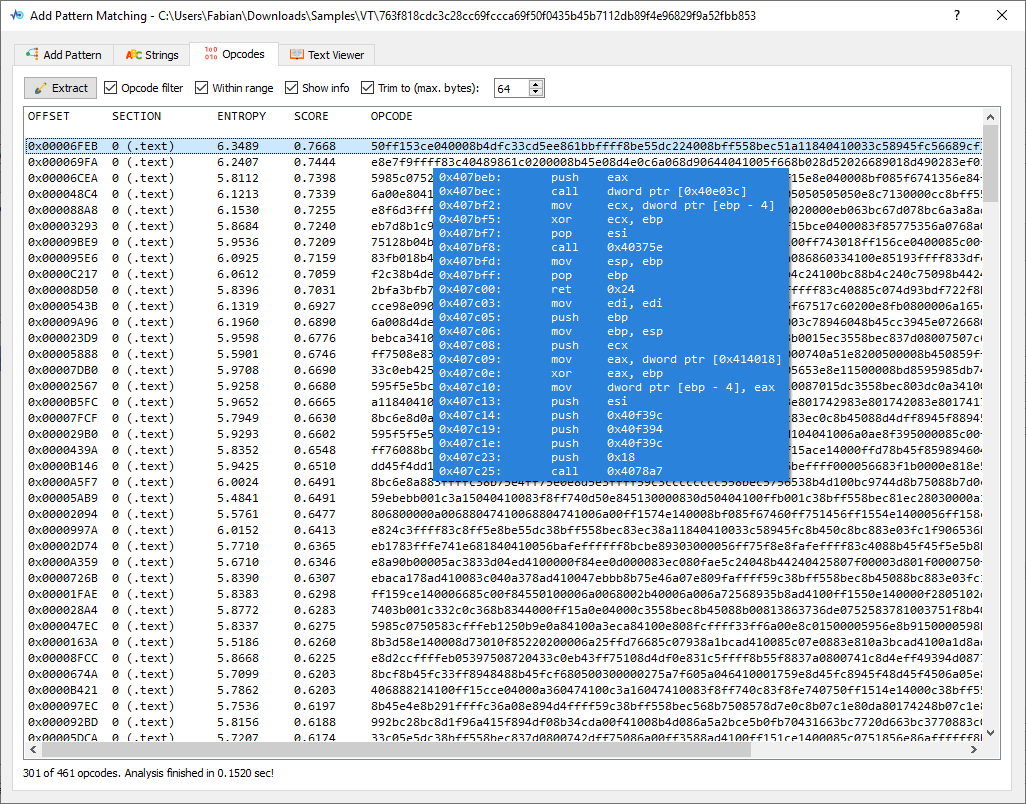Open the Text Viewer tab

pos(335,55)
